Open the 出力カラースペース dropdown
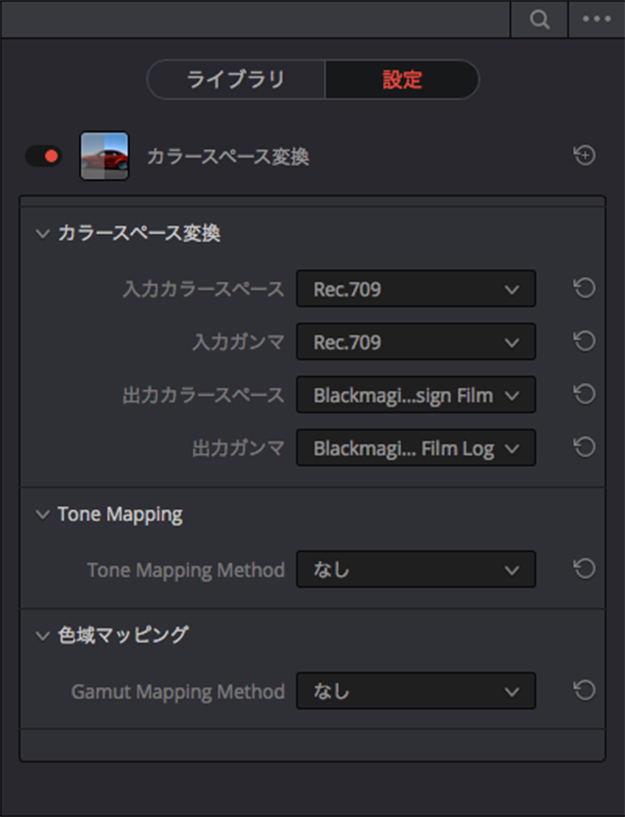625x817 pixels. (x=415, y=395)
